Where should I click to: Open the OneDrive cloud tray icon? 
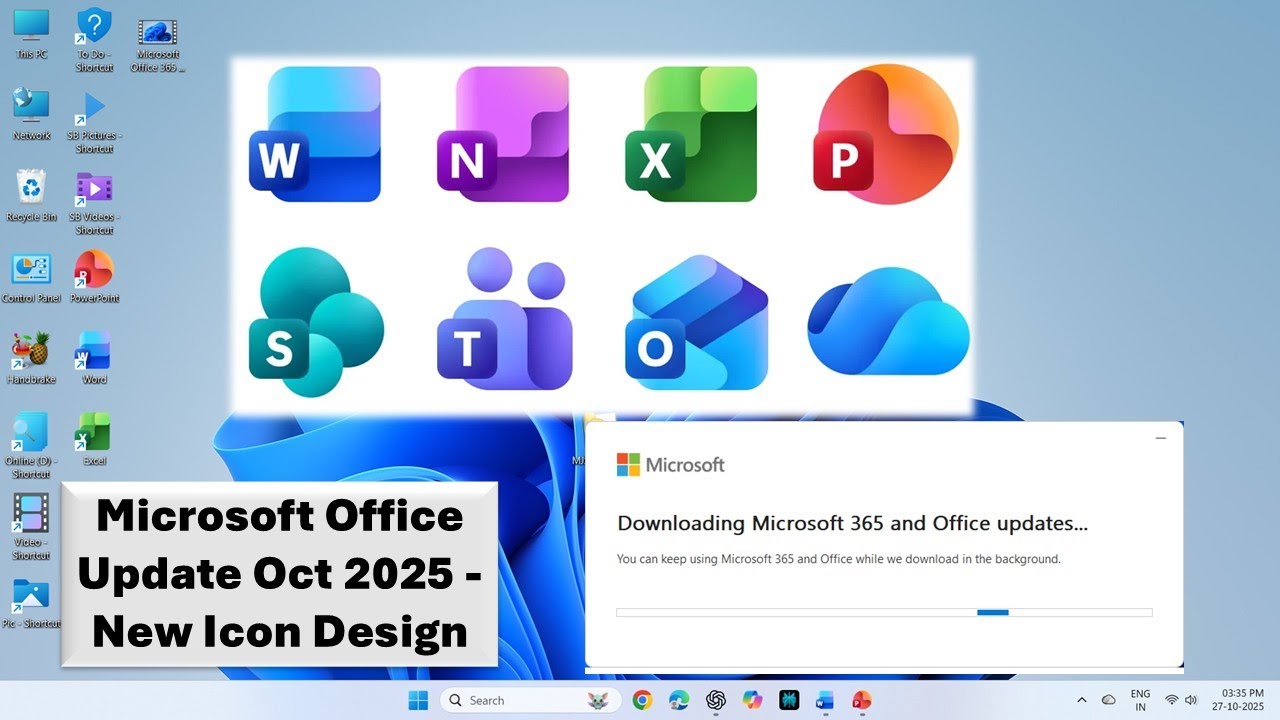[1108, 700]
